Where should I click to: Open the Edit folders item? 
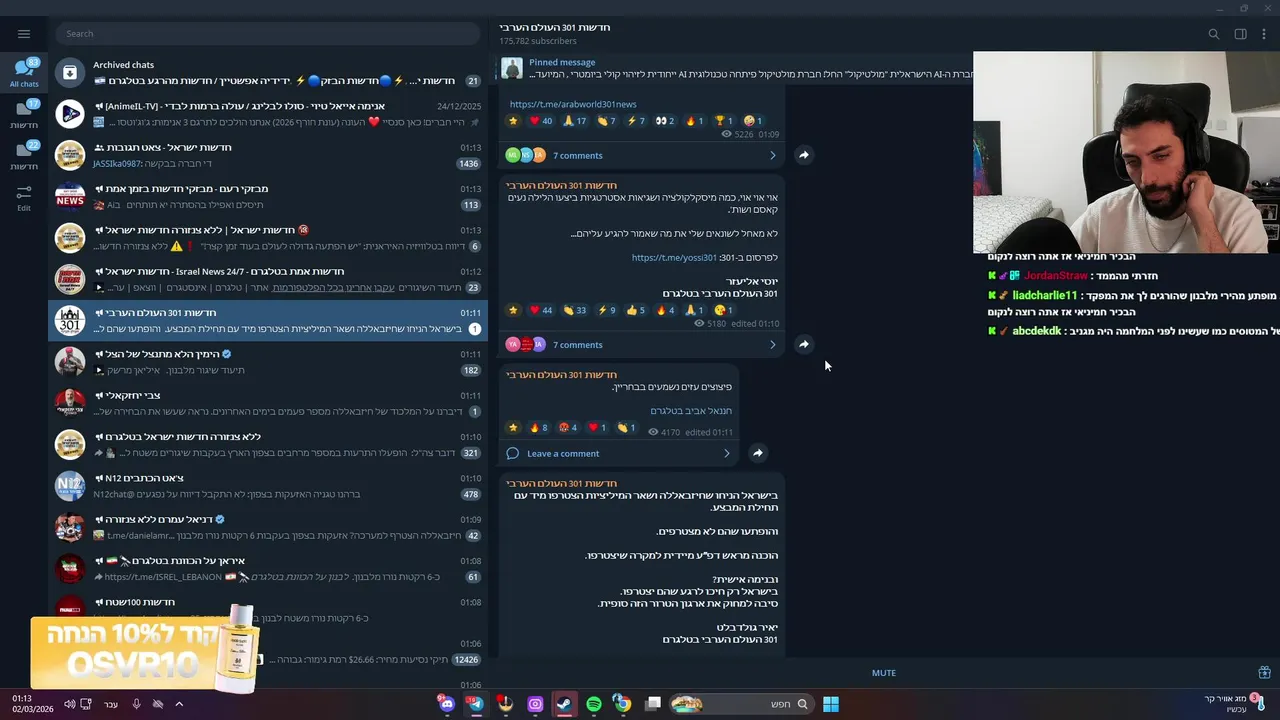point(24,197)
